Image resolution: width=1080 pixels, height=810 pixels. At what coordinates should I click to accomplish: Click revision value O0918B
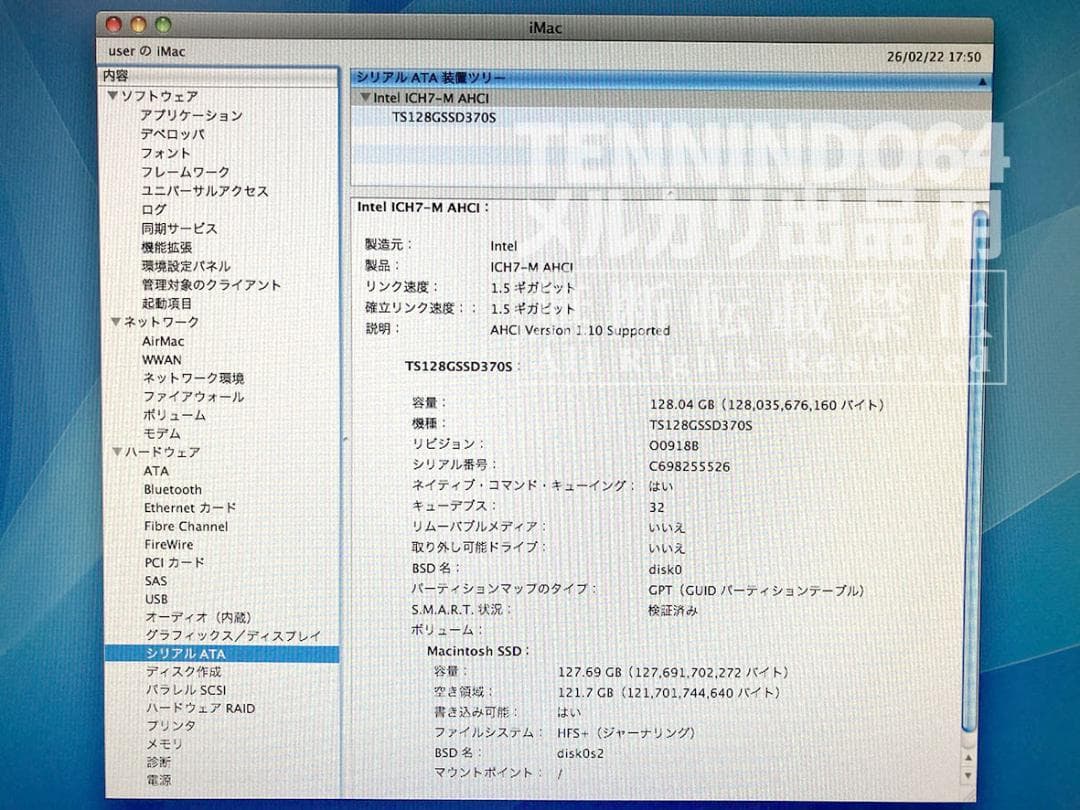[x=674, y=446]
